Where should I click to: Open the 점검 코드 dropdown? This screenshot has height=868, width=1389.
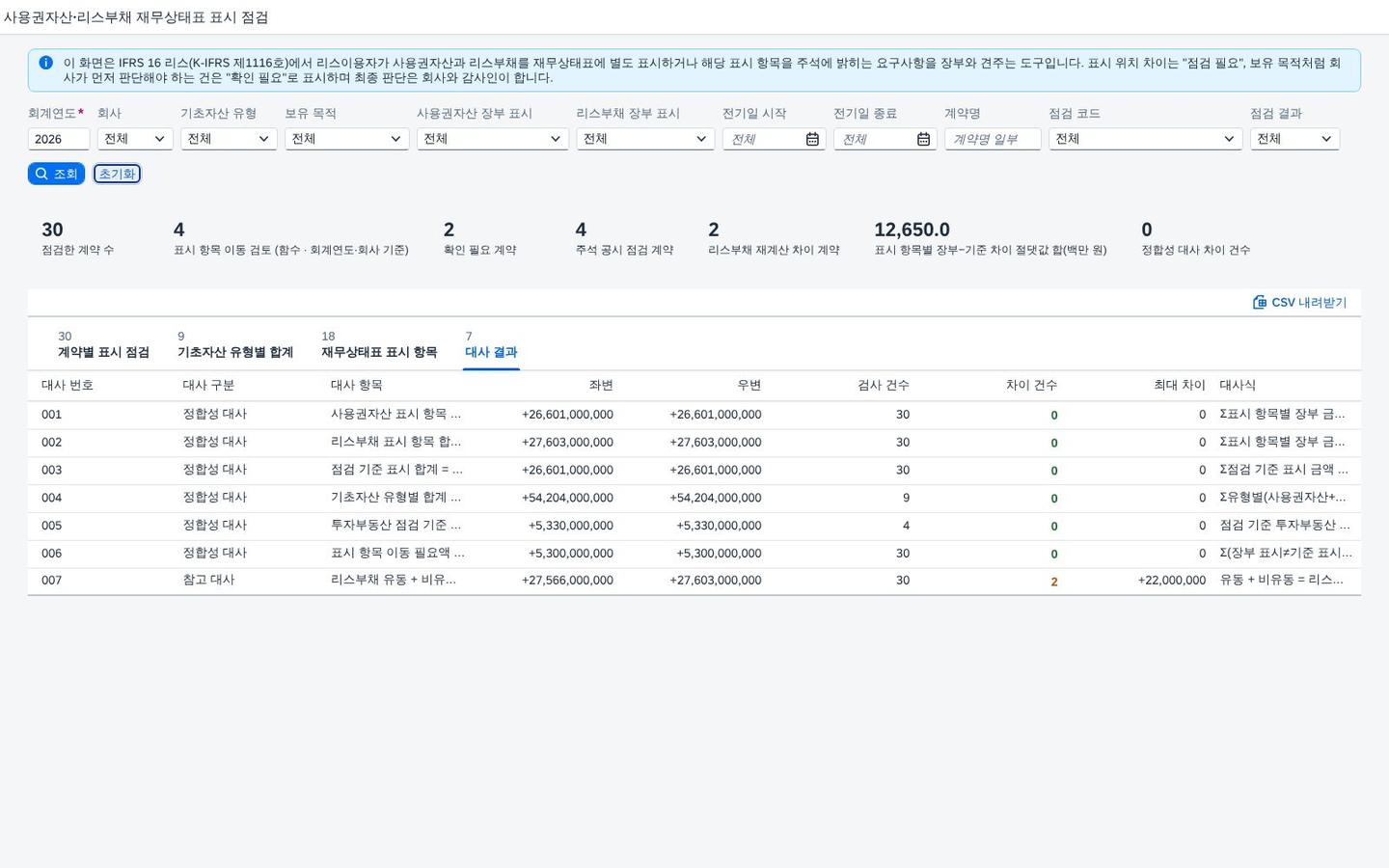(x=1146, y=139)
